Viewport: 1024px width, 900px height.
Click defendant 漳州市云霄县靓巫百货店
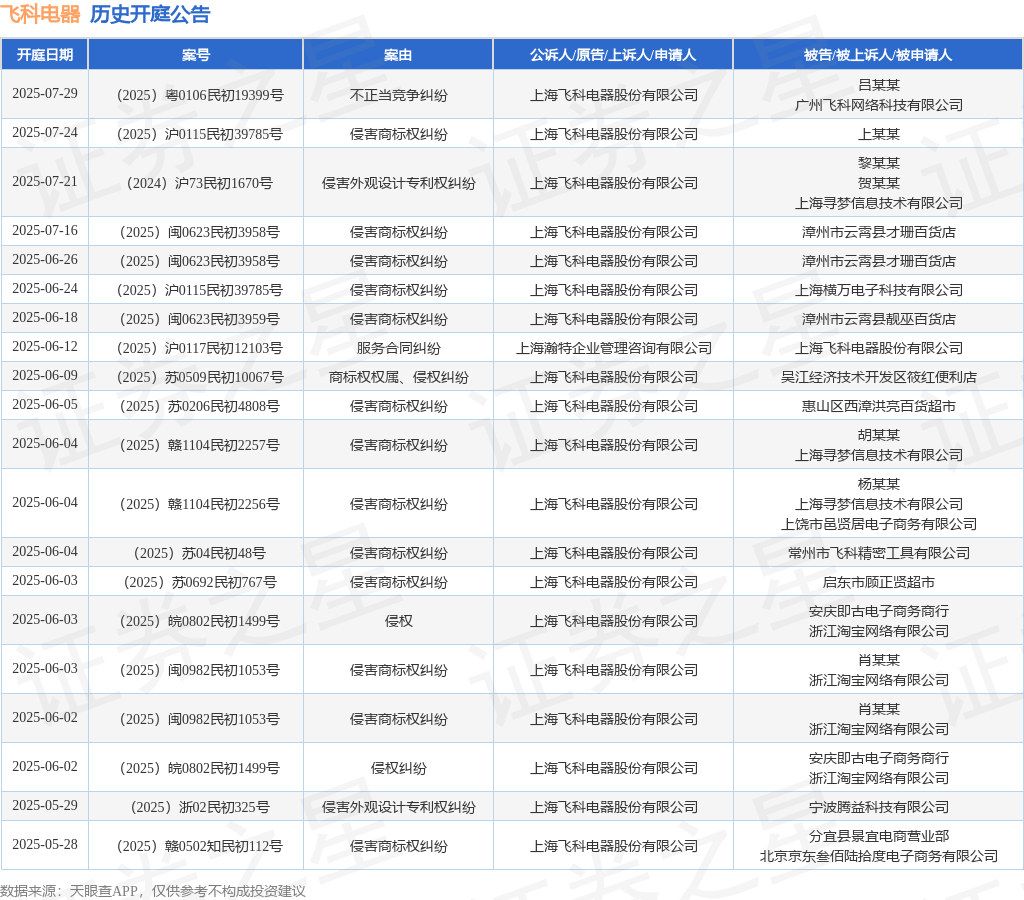point(878,319)
